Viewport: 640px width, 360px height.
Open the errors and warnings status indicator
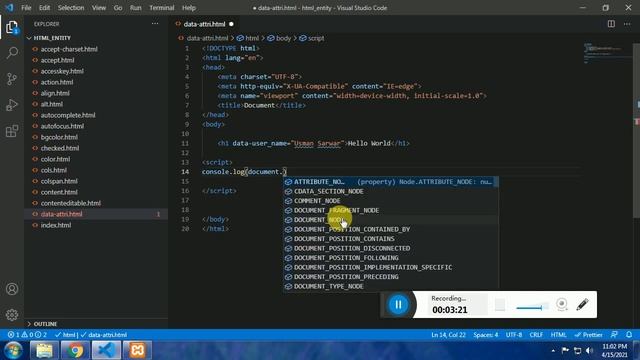[x=27, y=335]
